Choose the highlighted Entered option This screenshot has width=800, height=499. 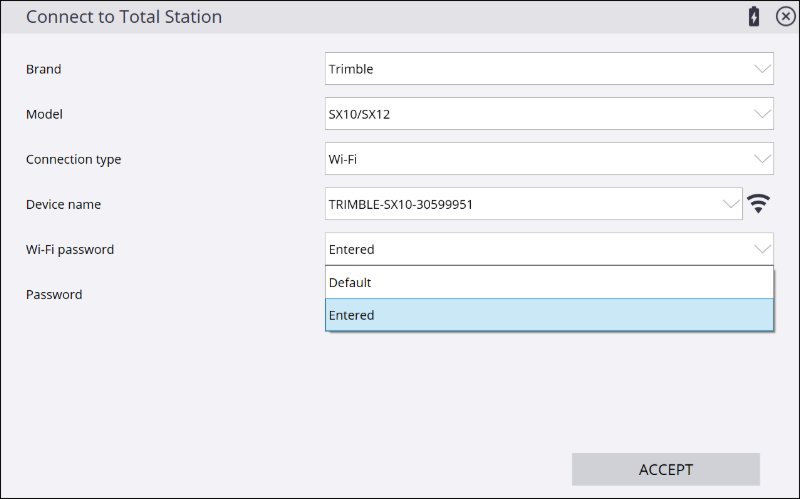[x=549, y=315]
